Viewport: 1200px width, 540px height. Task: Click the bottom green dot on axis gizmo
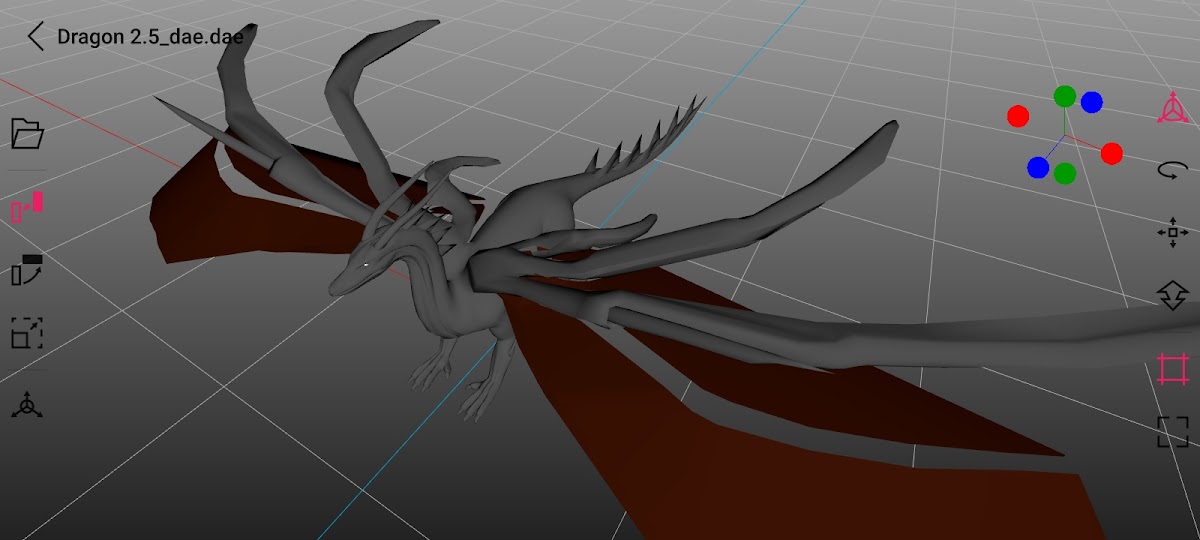coord(1064,173)
